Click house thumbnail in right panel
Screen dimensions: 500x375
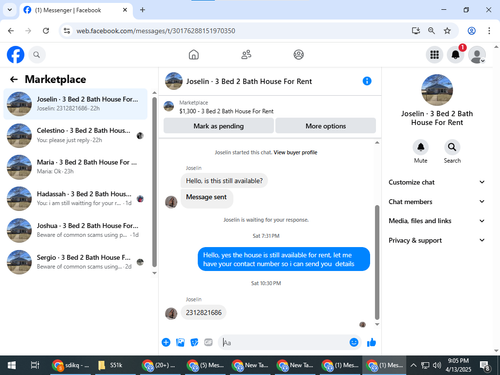tap(437, 90)
